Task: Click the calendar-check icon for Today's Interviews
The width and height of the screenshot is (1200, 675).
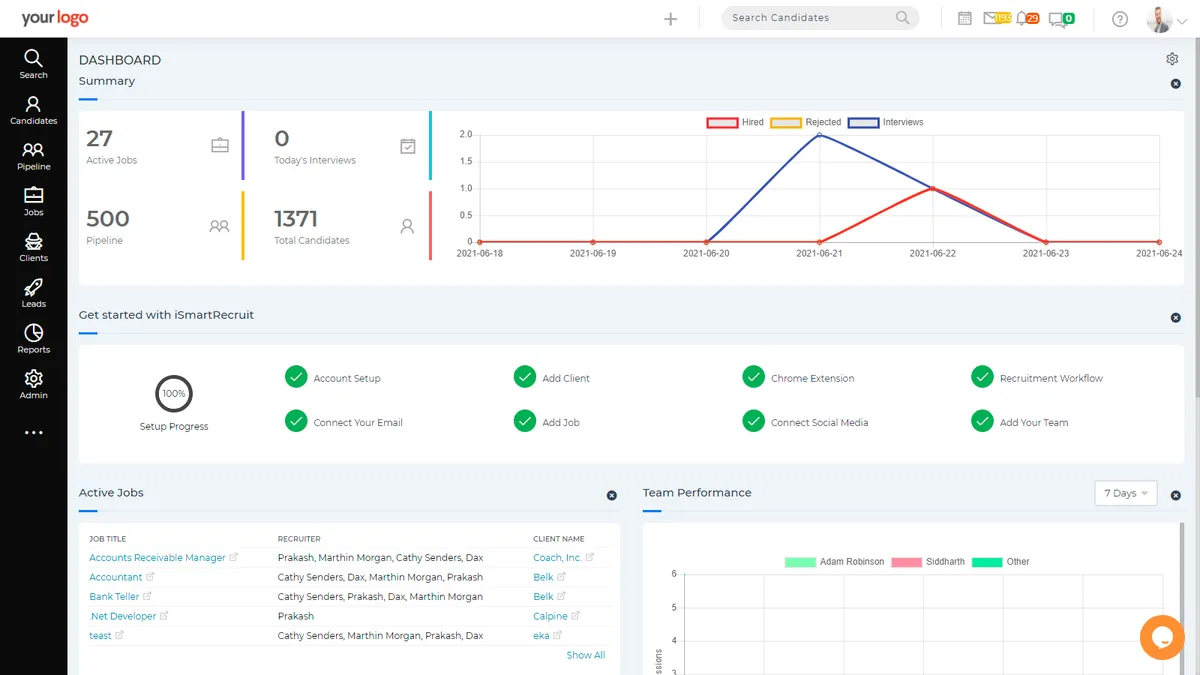Action: click(x=408, y=146)
